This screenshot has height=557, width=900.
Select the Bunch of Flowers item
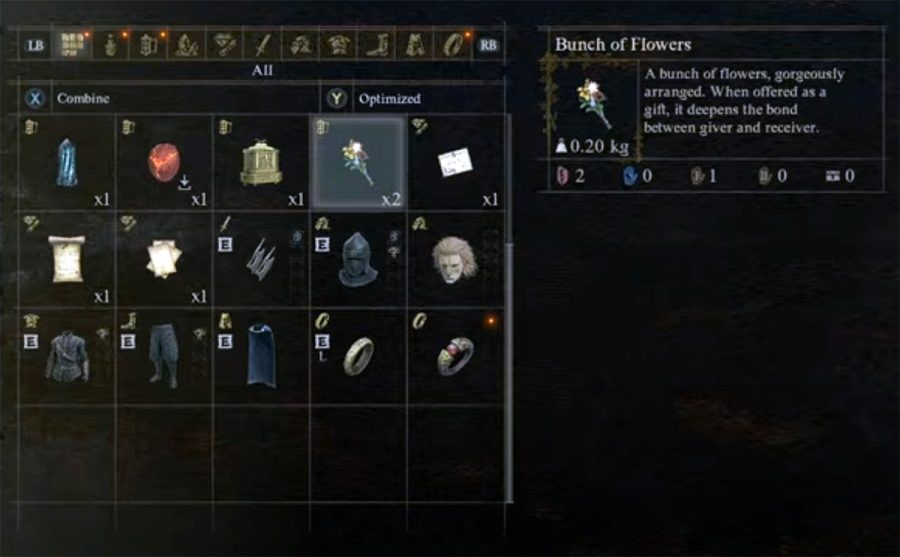[359, 163]
